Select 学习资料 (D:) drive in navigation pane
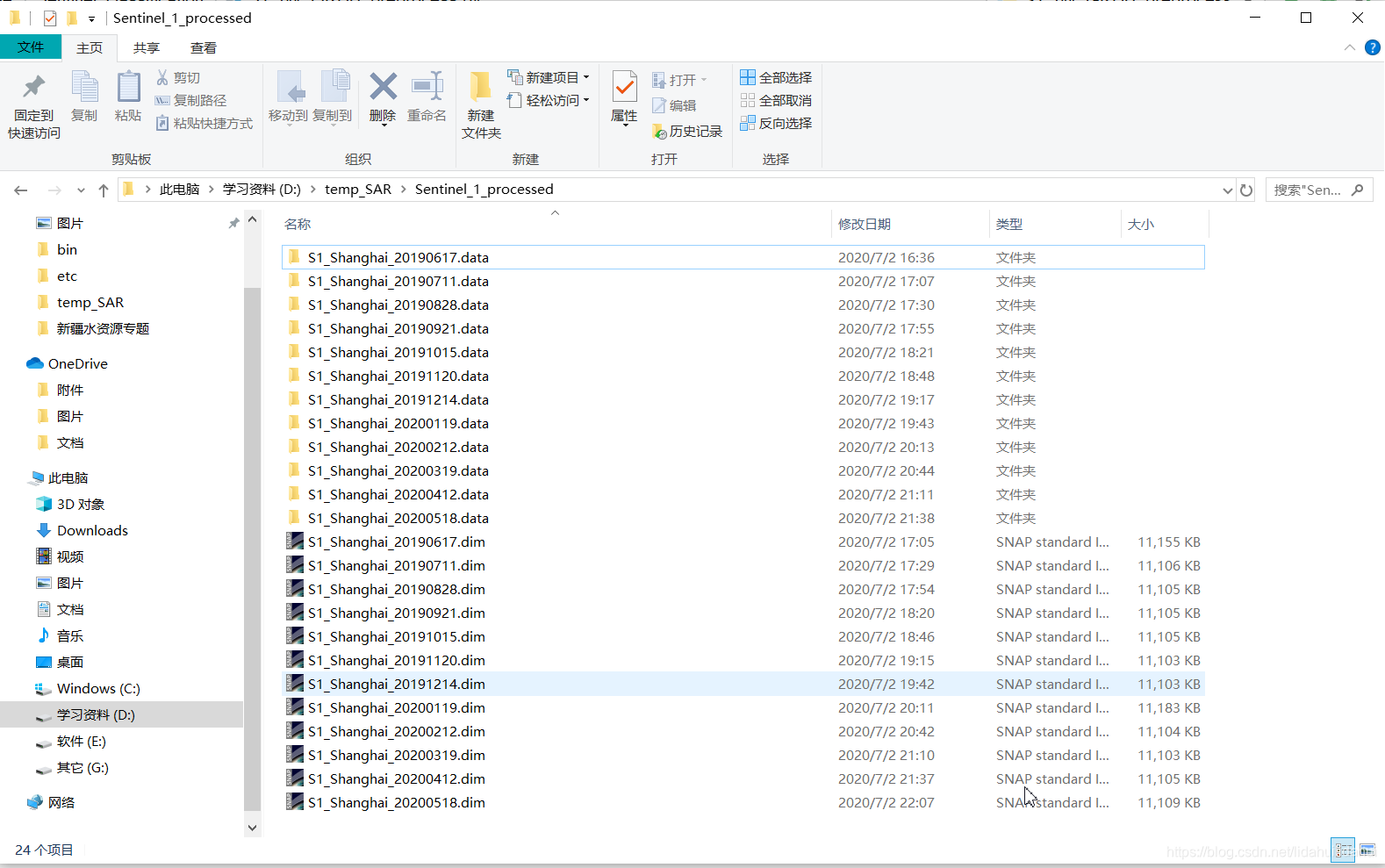 tap(122, 714)
